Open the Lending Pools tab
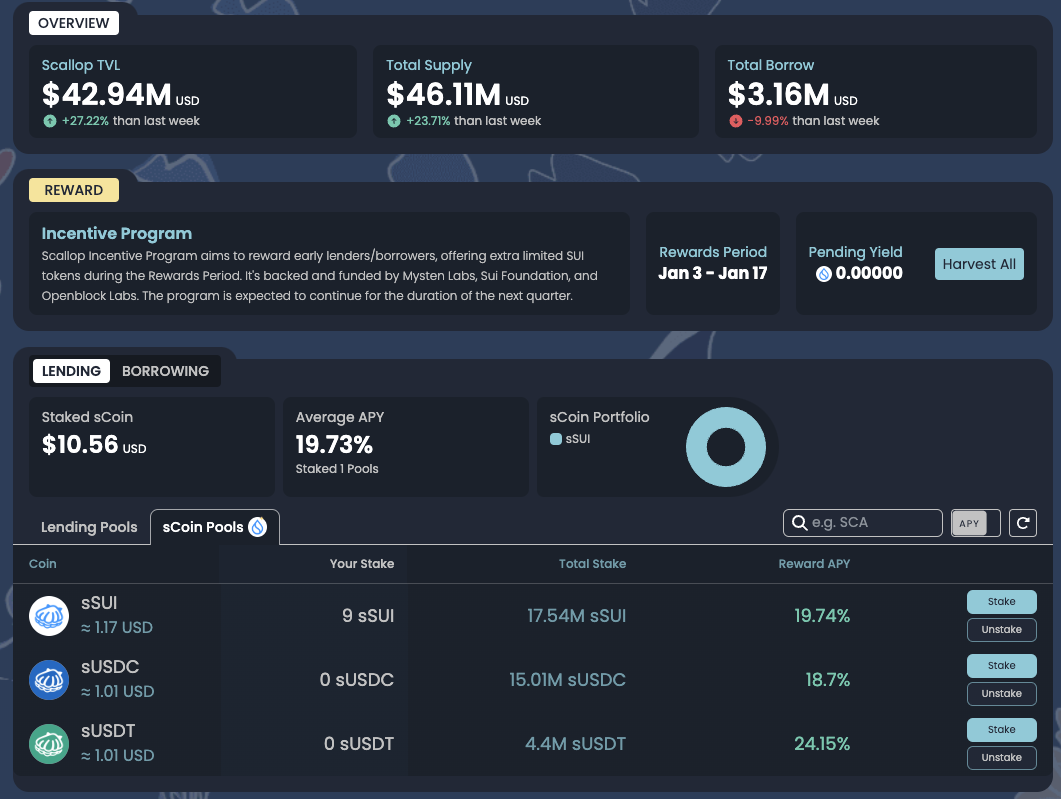The height and width of the screenshot is (799, 1061). tap(89, 527)
